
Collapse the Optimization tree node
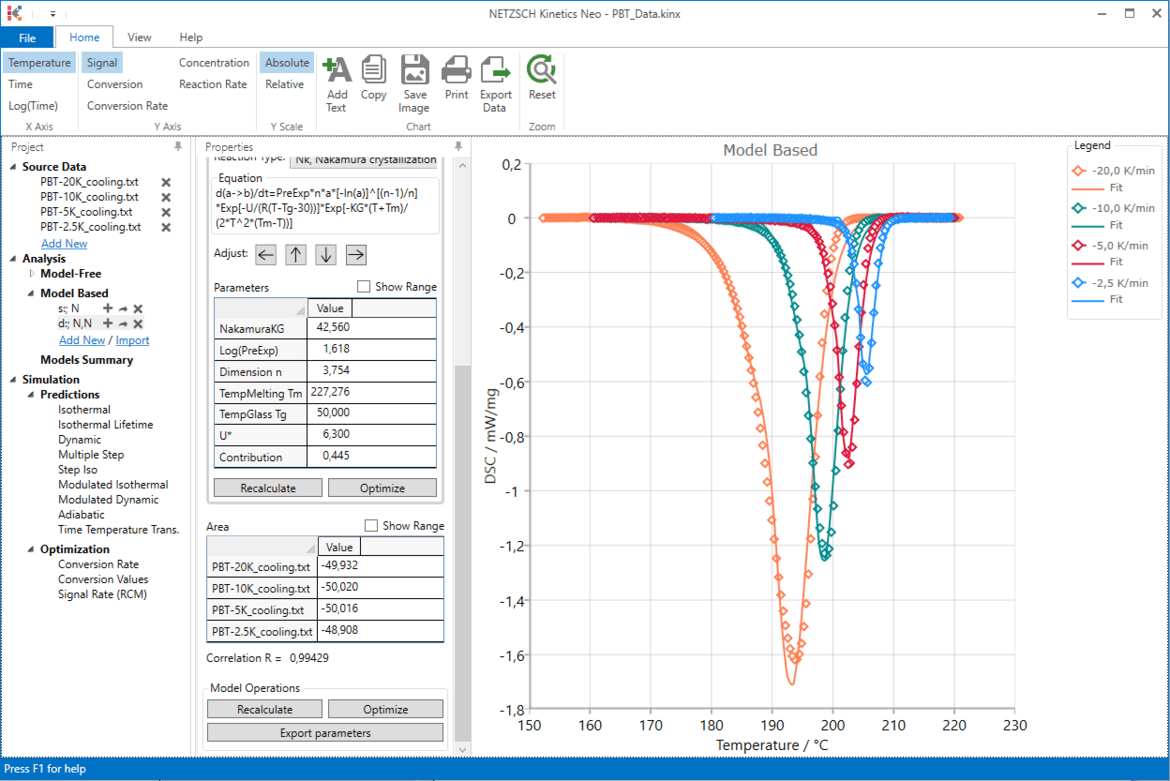tap(31, 549)
